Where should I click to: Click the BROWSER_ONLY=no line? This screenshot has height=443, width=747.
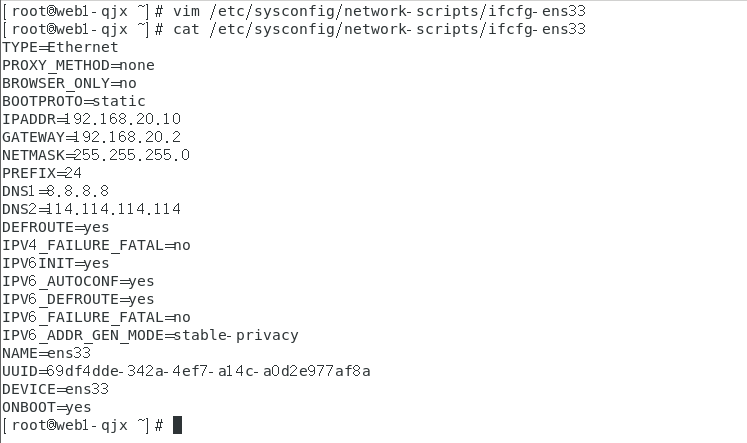pyautogui.click(x=69, y=83)
